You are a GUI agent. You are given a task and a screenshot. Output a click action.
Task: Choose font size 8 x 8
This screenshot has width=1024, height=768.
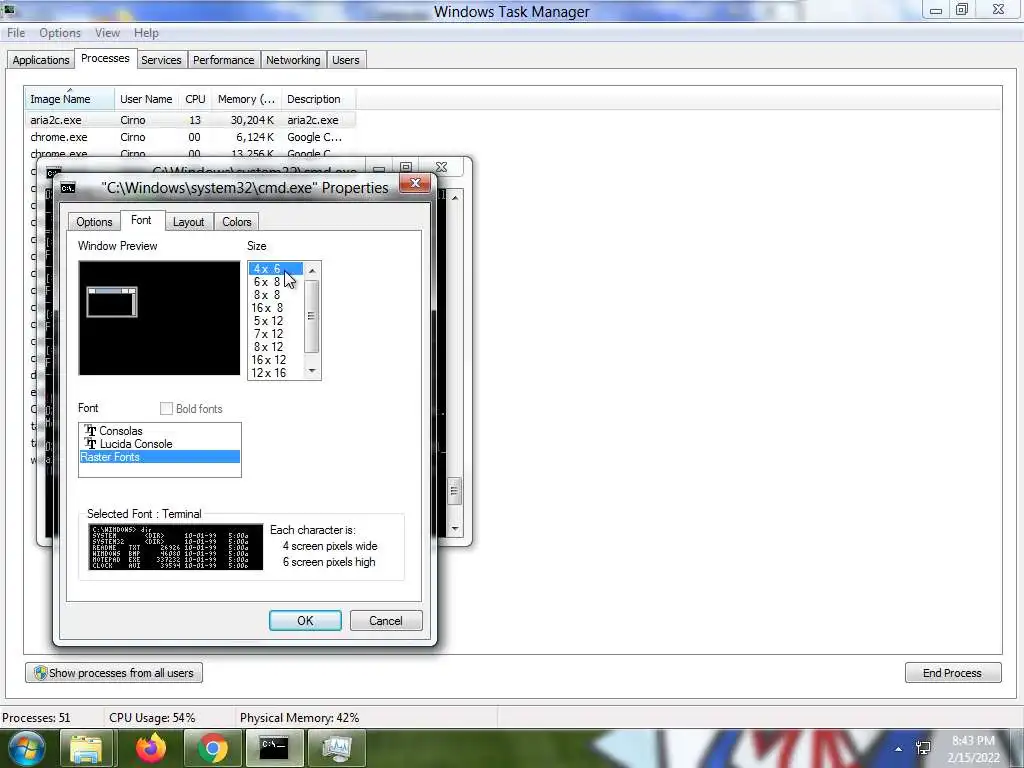tap(276, 295)
